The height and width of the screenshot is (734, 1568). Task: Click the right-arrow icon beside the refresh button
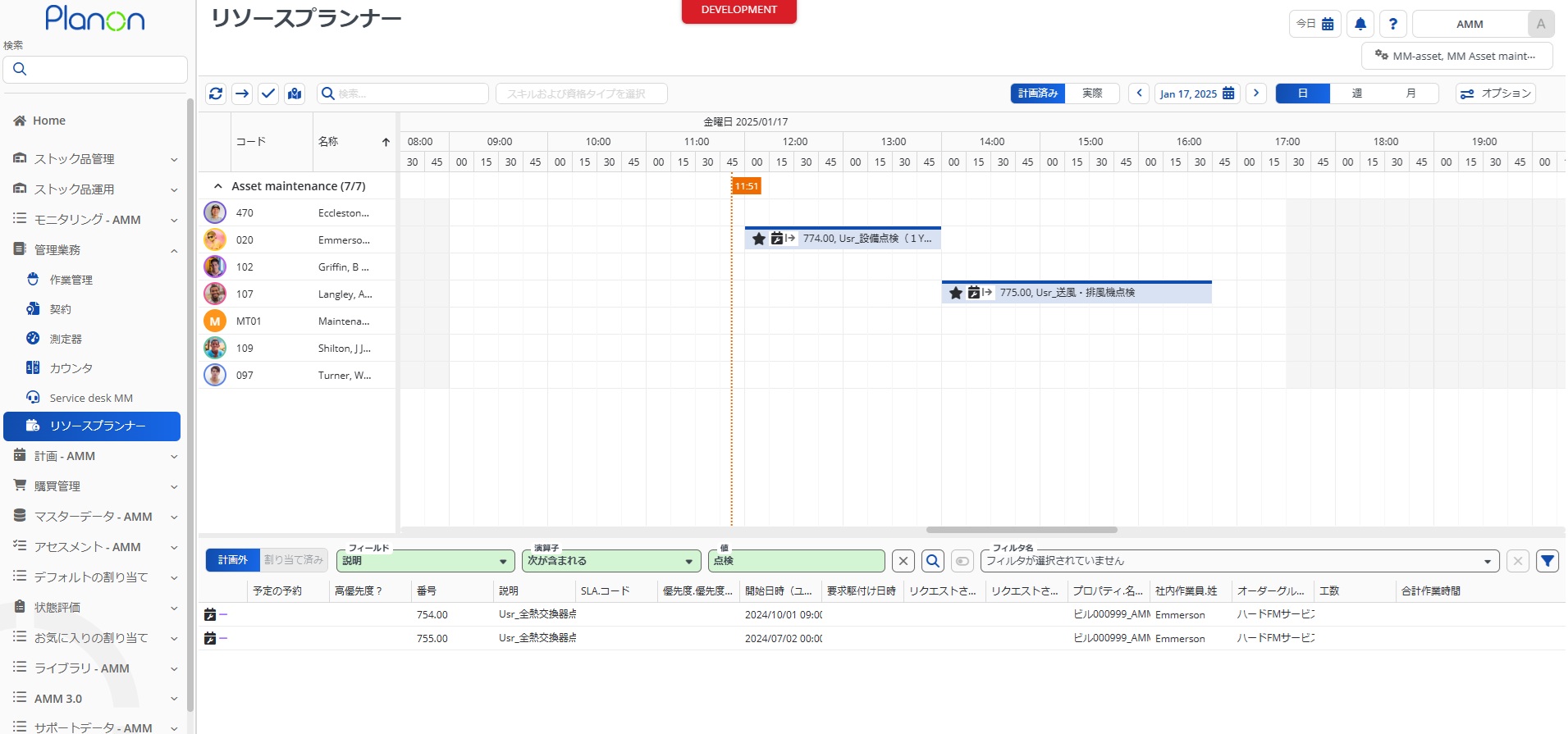[x=242, y=93]
